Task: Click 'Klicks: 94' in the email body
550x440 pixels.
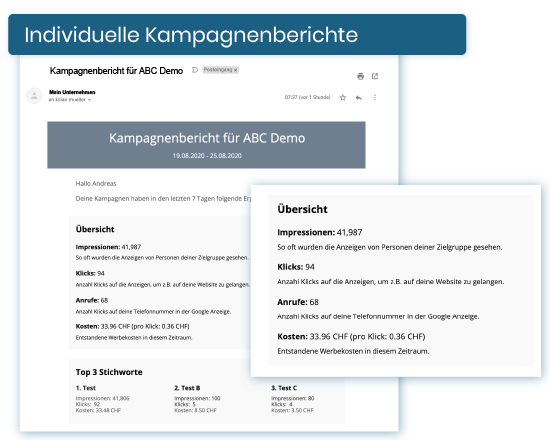Action: pyautogui.click(x=90, y=273)
